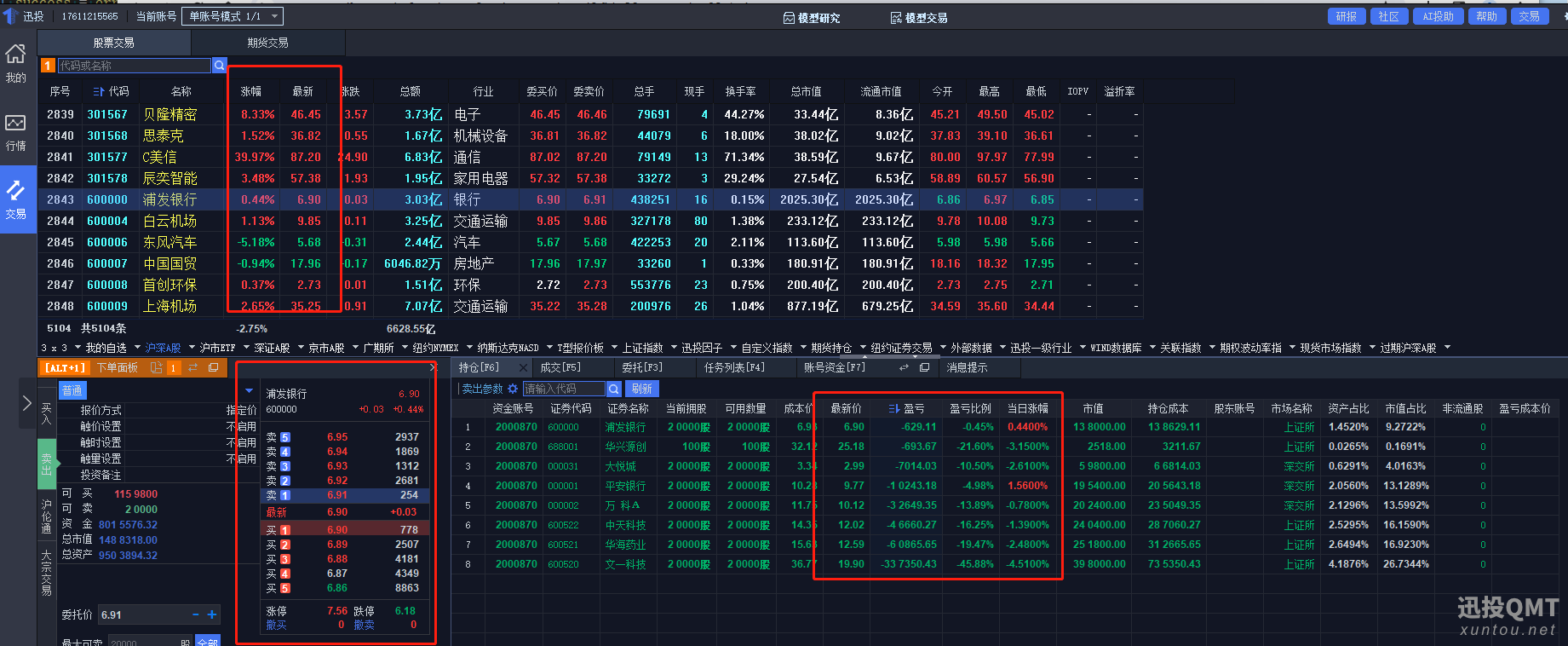Select the 沪伦通 vertical tab
Screen dimensions: 1568x646
pos(47,515)
